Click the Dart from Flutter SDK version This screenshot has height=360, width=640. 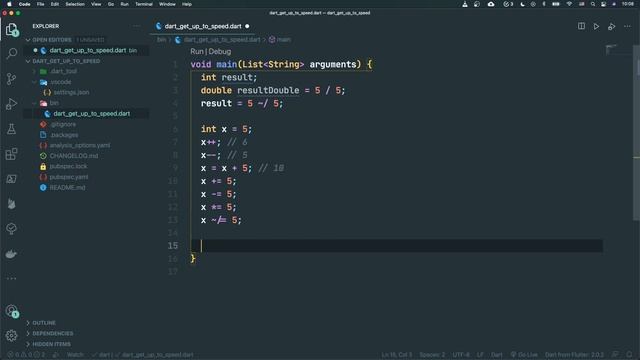pyautogui.click(x=574, y=354)
